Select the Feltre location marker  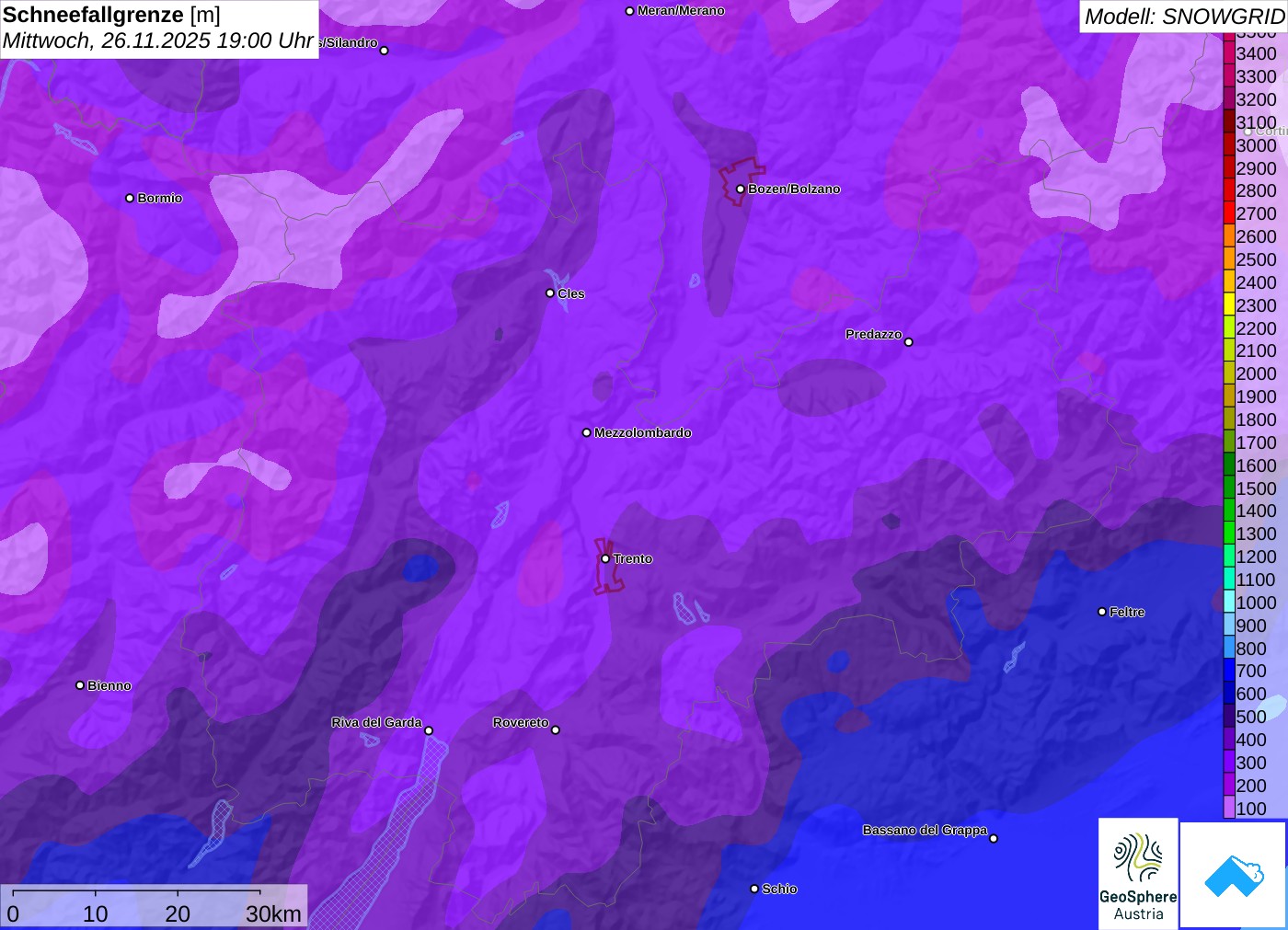pyautogui.click(x=1102, y=612)
